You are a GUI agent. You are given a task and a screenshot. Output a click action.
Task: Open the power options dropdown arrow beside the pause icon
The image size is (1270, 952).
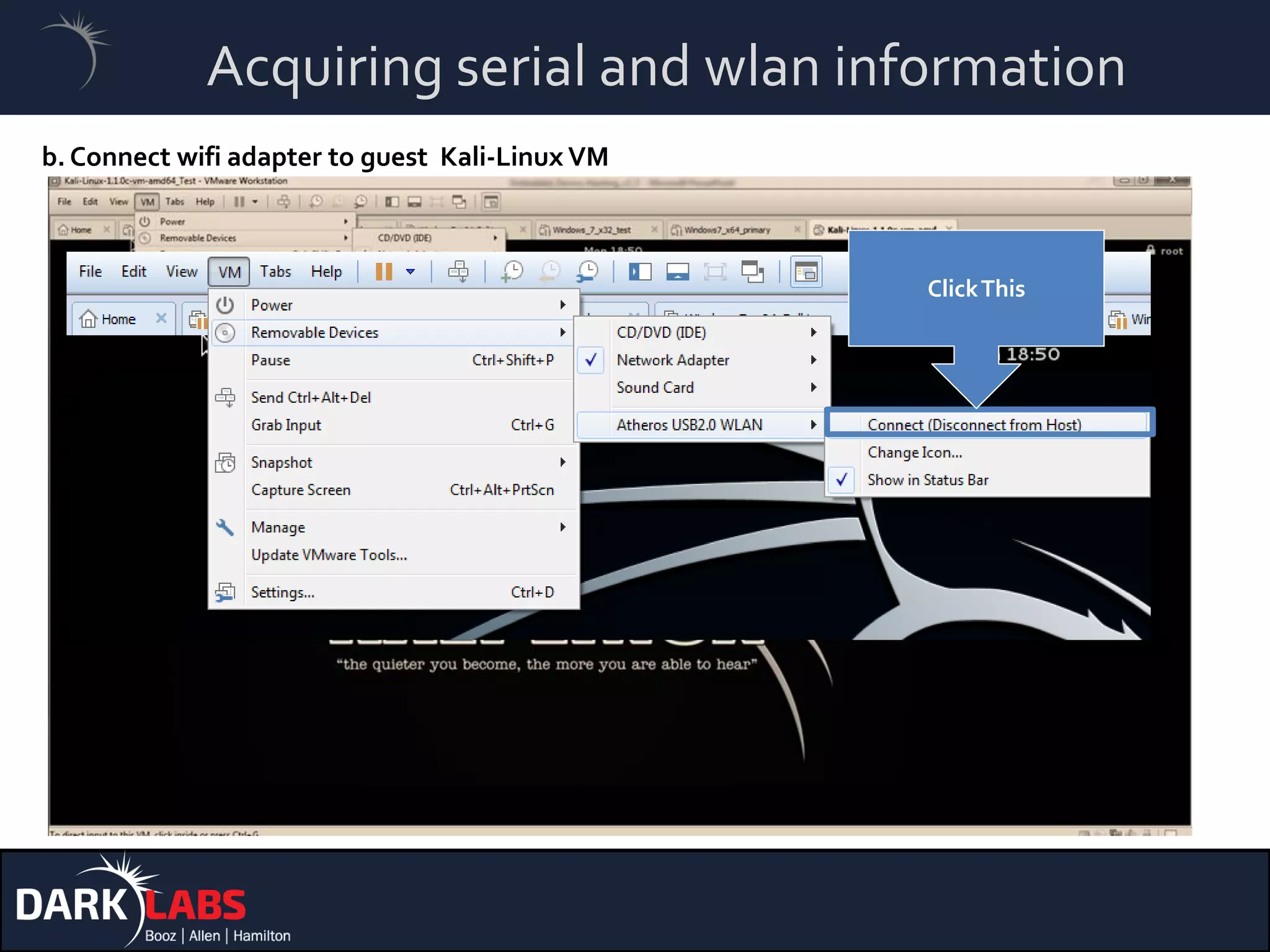[x=410, y=271]
